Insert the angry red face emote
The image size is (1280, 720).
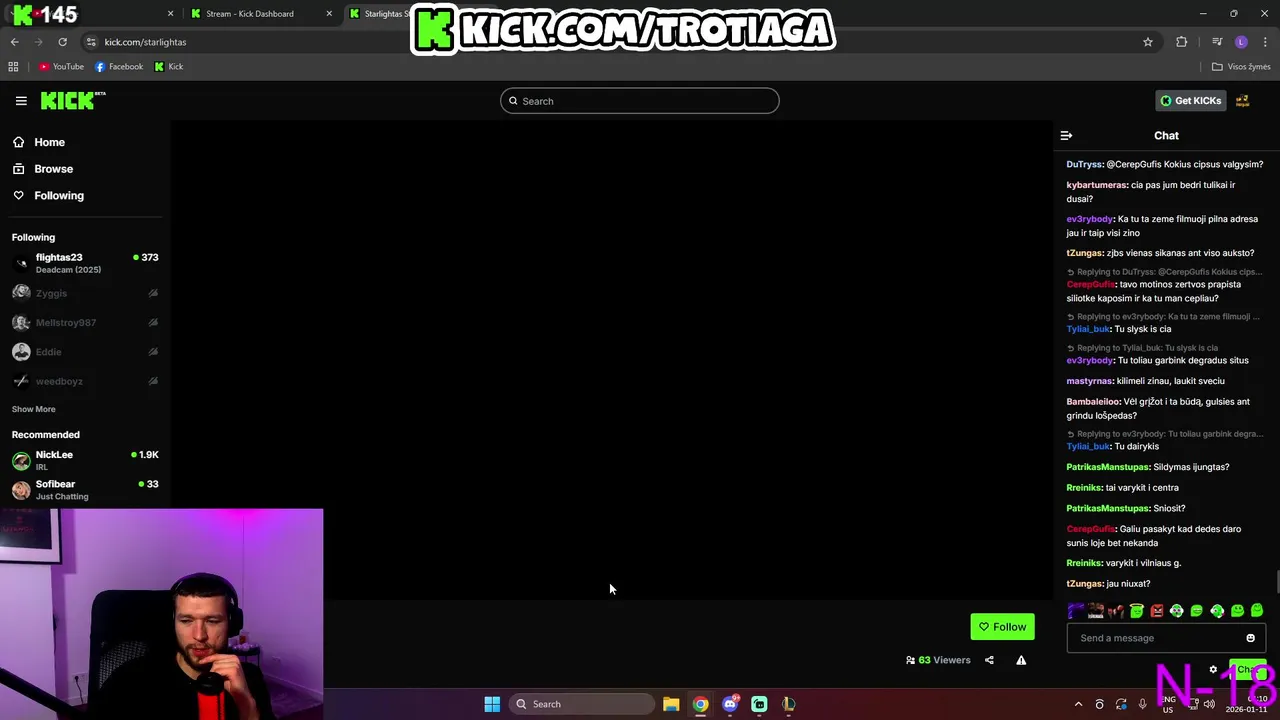1157,611
